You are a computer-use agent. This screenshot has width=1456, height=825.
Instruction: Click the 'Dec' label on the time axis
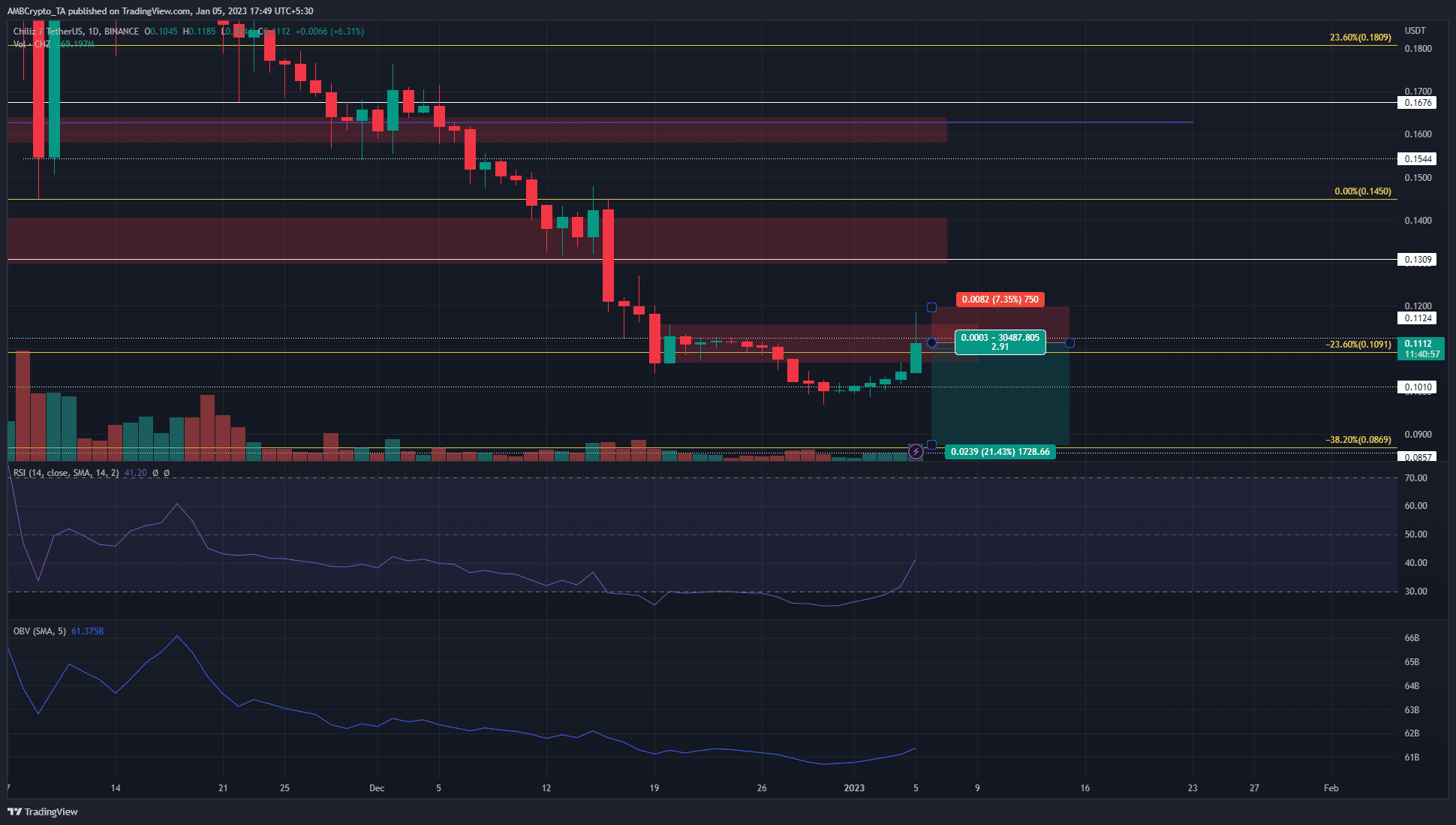click(x=377, y=788)
